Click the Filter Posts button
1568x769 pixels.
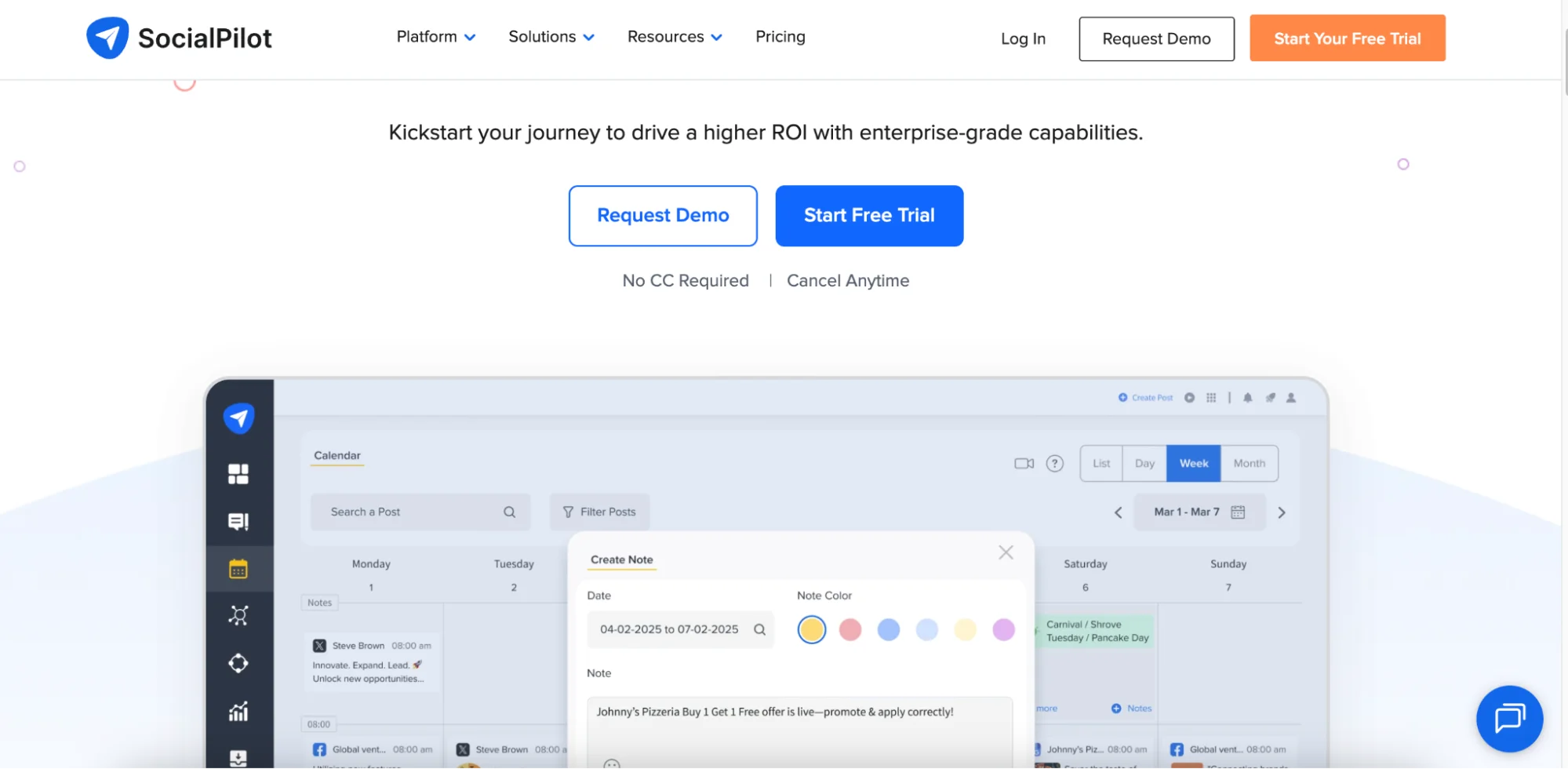599,512
